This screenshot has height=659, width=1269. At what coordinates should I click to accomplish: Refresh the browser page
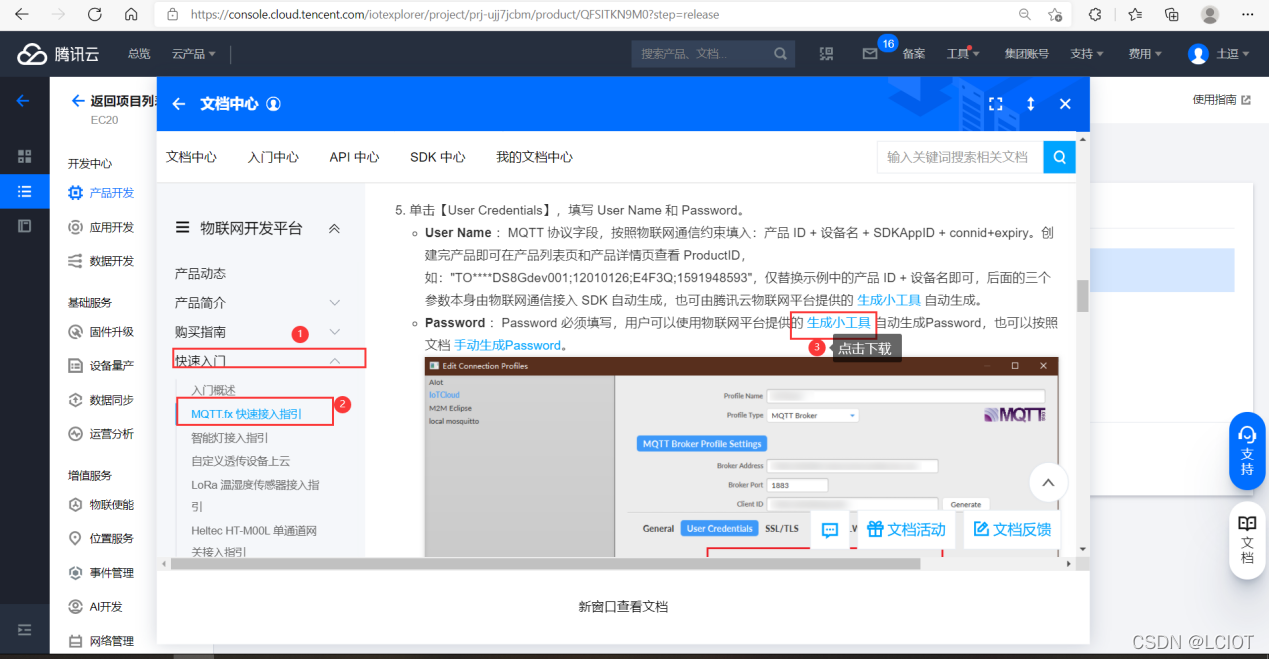95,15
